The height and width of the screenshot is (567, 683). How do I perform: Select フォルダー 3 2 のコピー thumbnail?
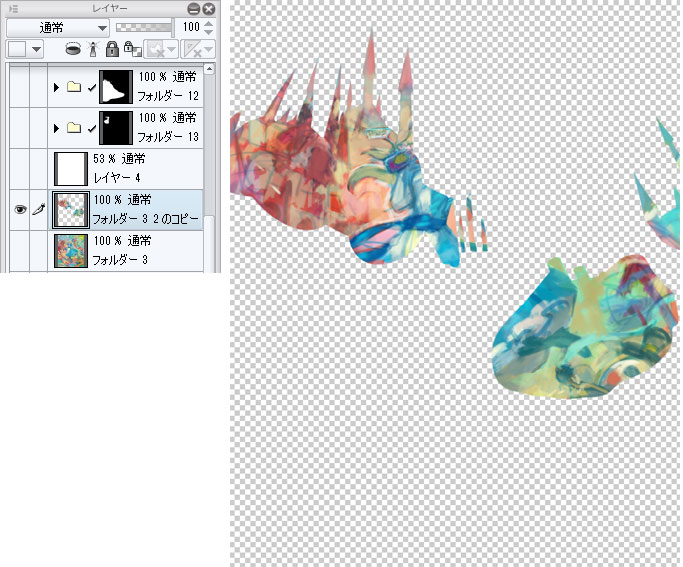[71, 210]
